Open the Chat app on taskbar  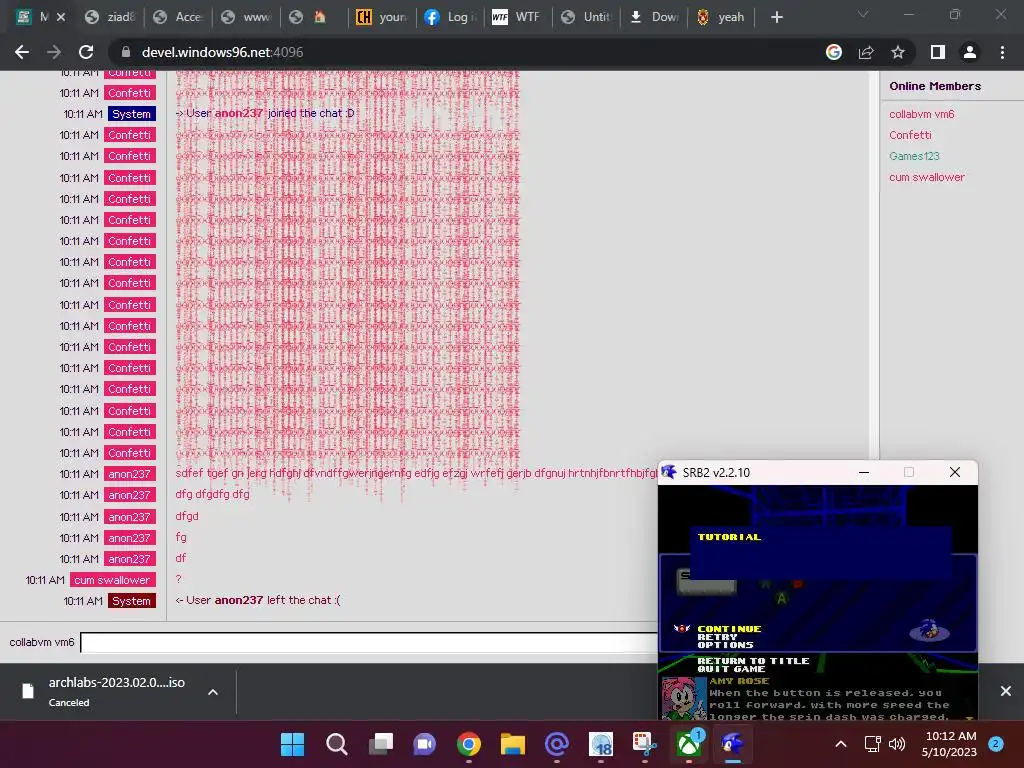pos(424,744)
